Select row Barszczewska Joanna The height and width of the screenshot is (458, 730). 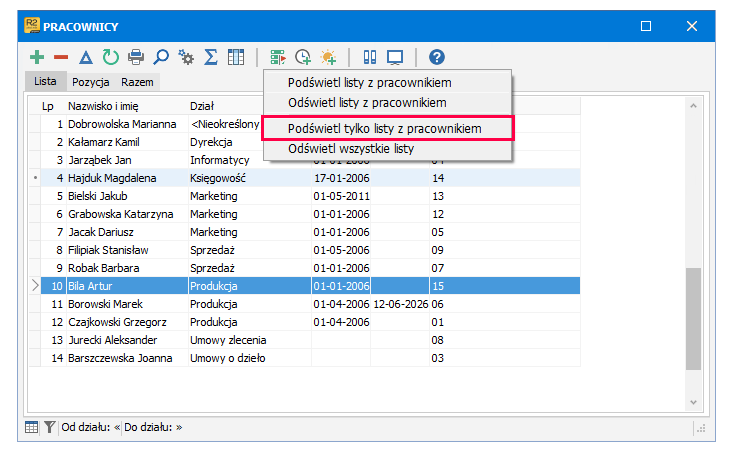click(305, 358)
